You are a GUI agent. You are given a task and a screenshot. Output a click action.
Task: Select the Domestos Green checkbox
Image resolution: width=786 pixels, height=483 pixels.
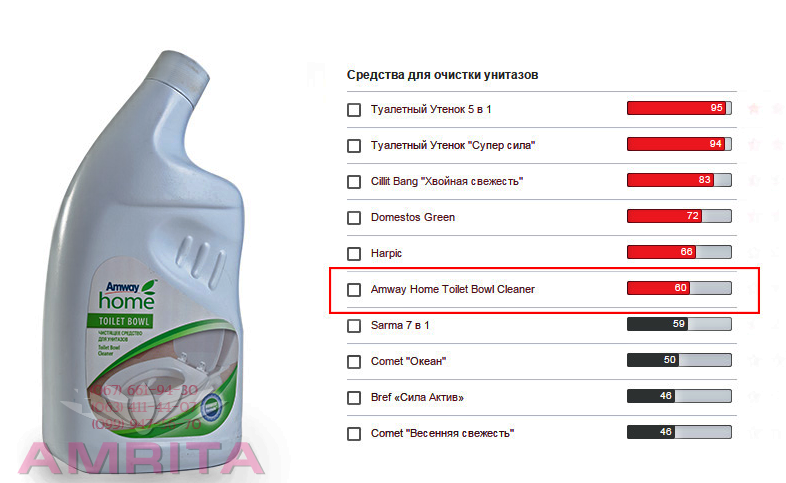354,217
